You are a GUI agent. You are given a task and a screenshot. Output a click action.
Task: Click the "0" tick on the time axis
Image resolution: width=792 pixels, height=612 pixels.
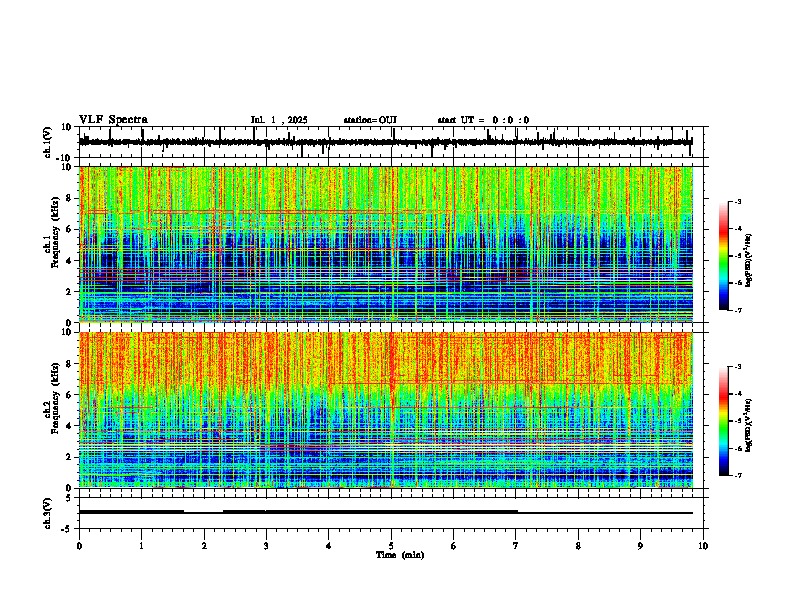(79, 546)
